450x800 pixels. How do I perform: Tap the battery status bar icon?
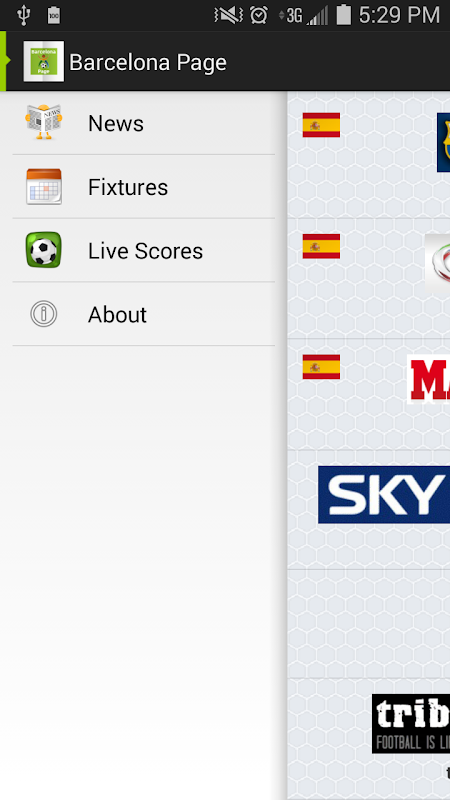pos(344,15)
